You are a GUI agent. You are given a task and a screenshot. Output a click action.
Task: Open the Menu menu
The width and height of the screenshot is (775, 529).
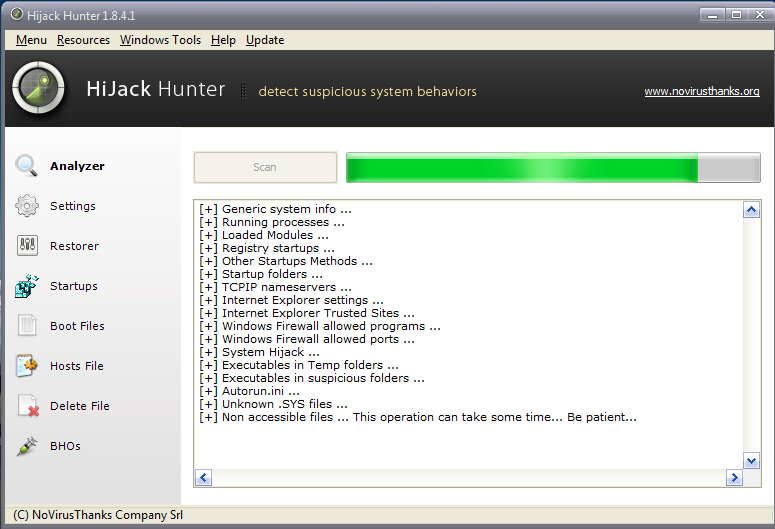[x=31, y=40]
